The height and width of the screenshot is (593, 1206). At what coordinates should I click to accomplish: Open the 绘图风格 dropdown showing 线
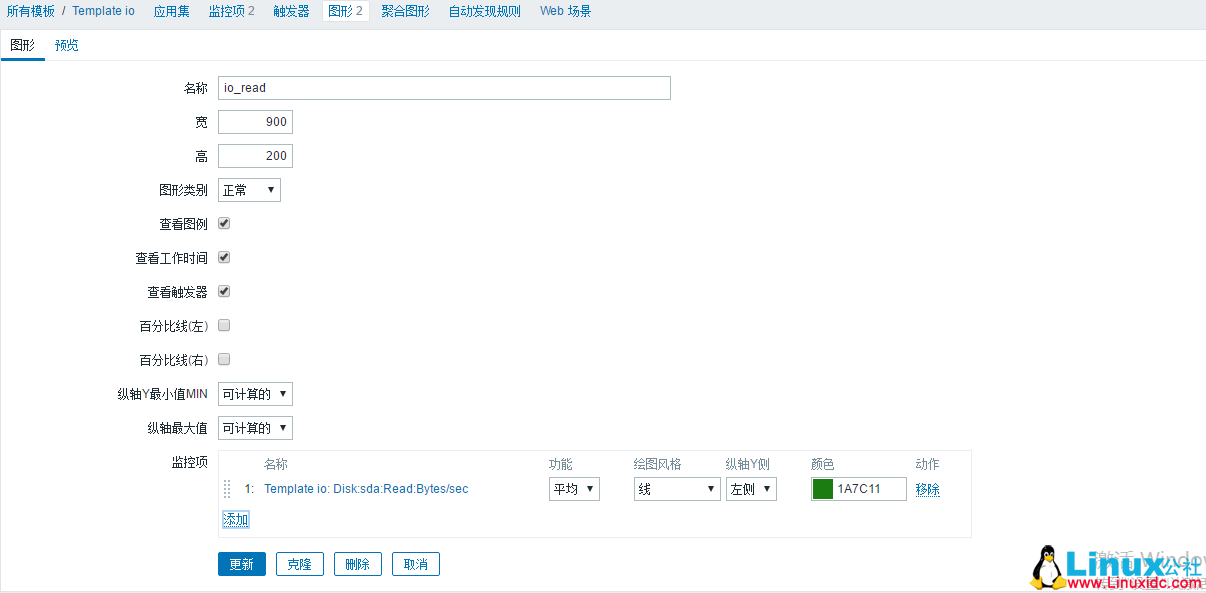click(676, 489)
